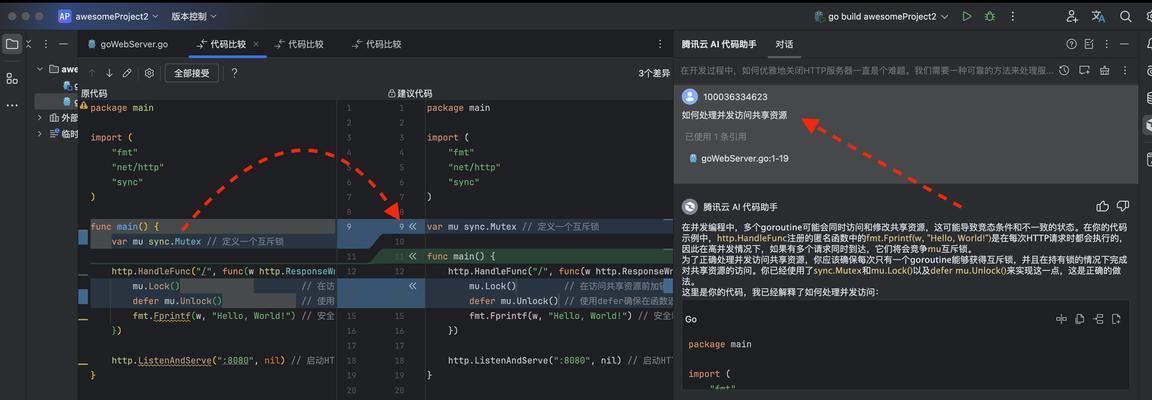Open Search Everywhere with the magnifier icon
This screenshot has height=400, width=1152.
1126,16
